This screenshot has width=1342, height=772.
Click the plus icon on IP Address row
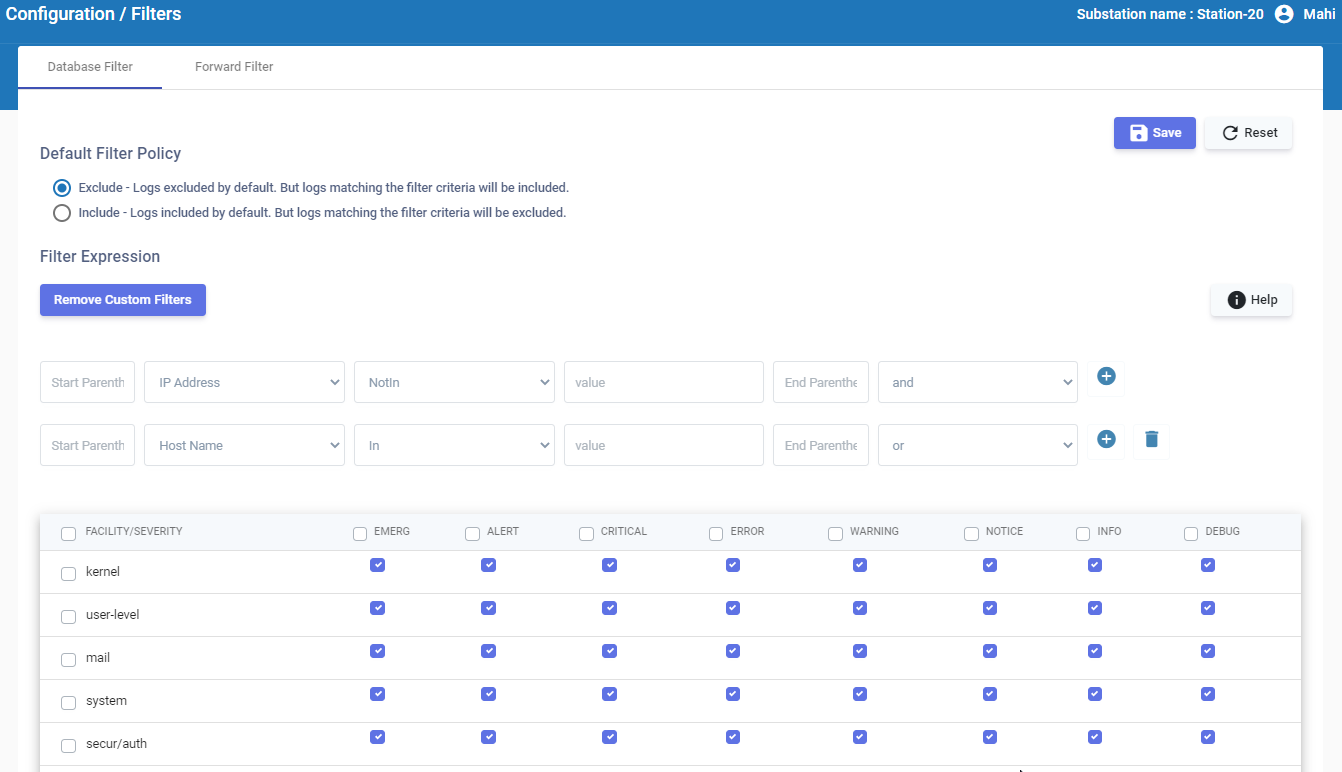tap(1106, 377)
